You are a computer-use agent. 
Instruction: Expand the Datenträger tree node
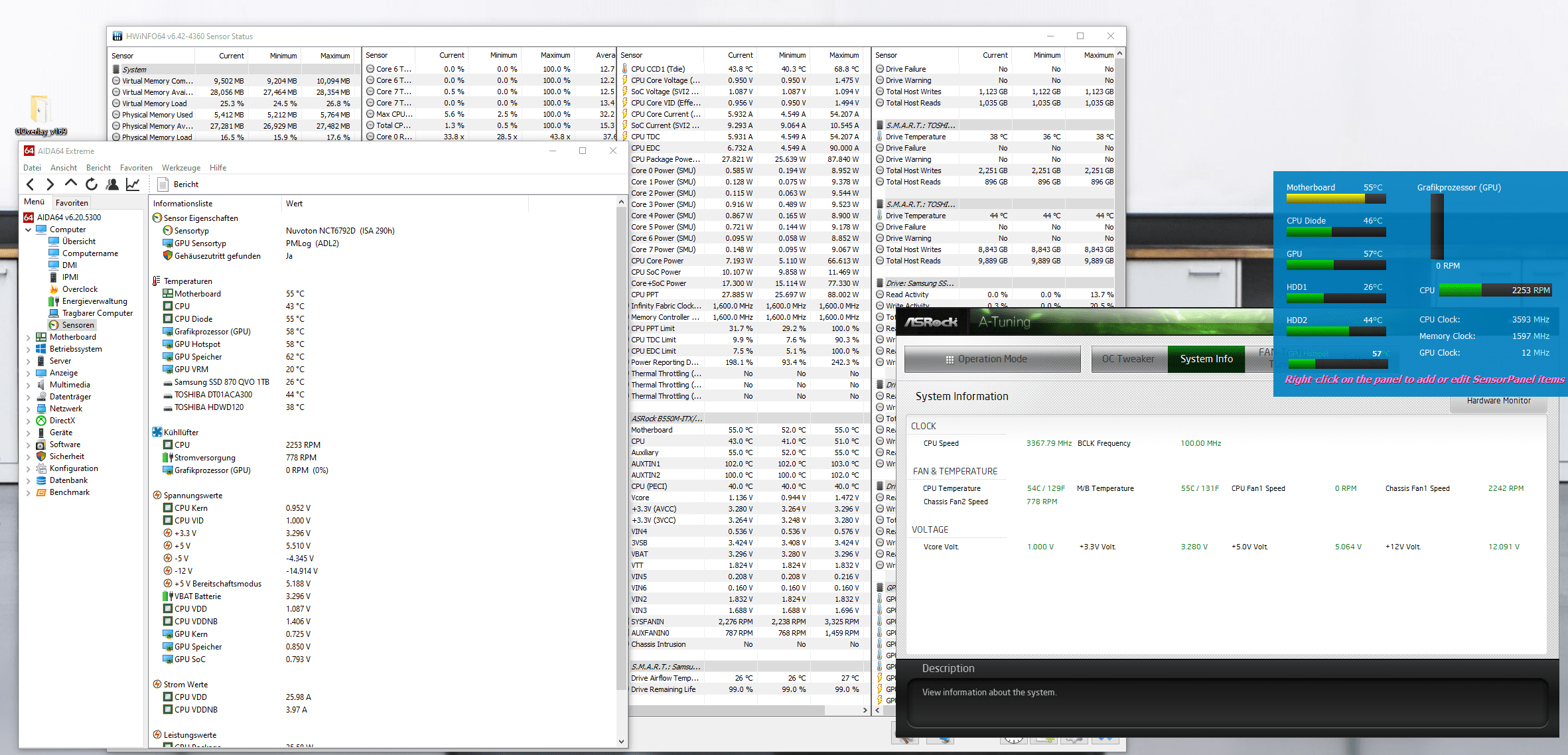point(29,397)
